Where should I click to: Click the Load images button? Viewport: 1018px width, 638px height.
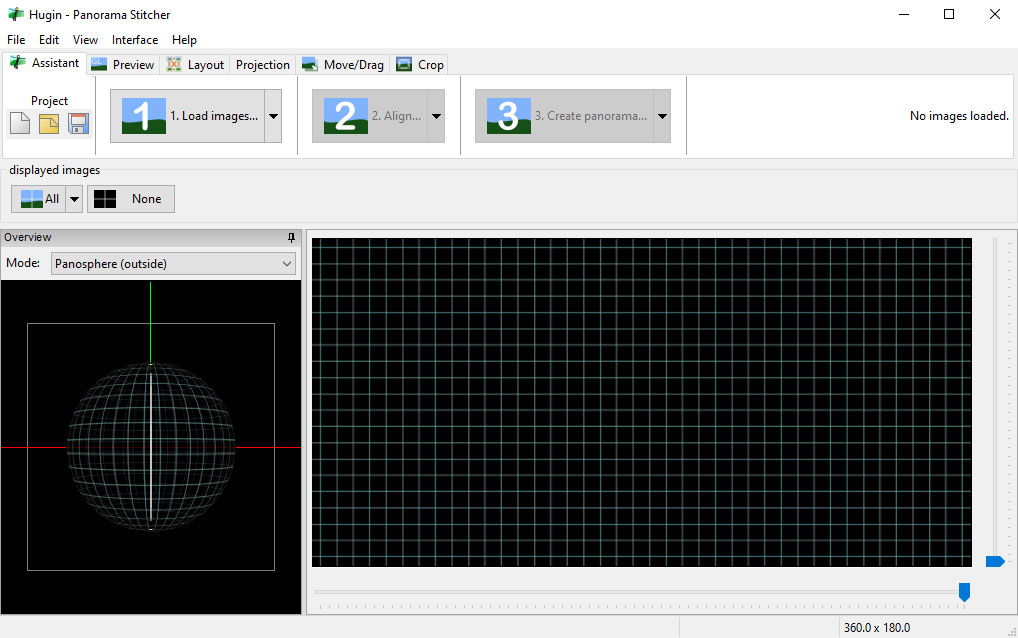pos(188,116)
